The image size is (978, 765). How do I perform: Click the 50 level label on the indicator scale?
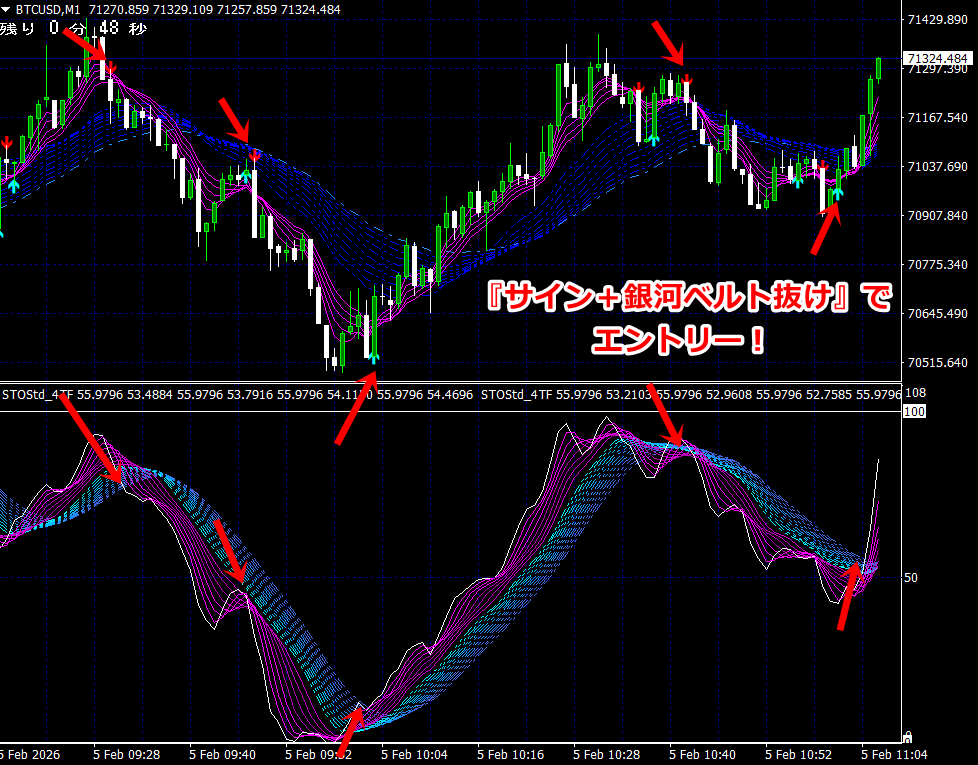coord(911,578)
